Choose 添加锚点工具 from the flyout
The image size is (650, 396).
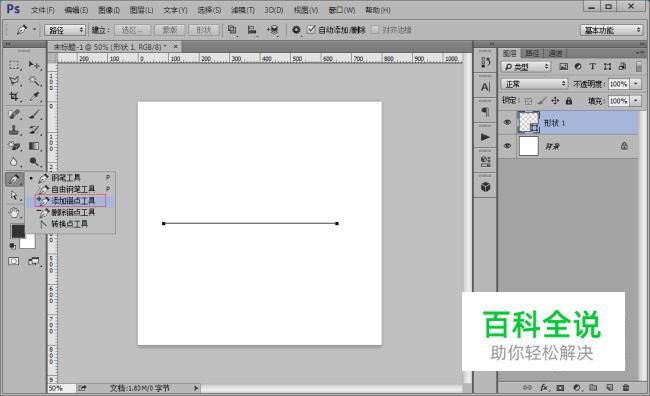click(70, 201)
